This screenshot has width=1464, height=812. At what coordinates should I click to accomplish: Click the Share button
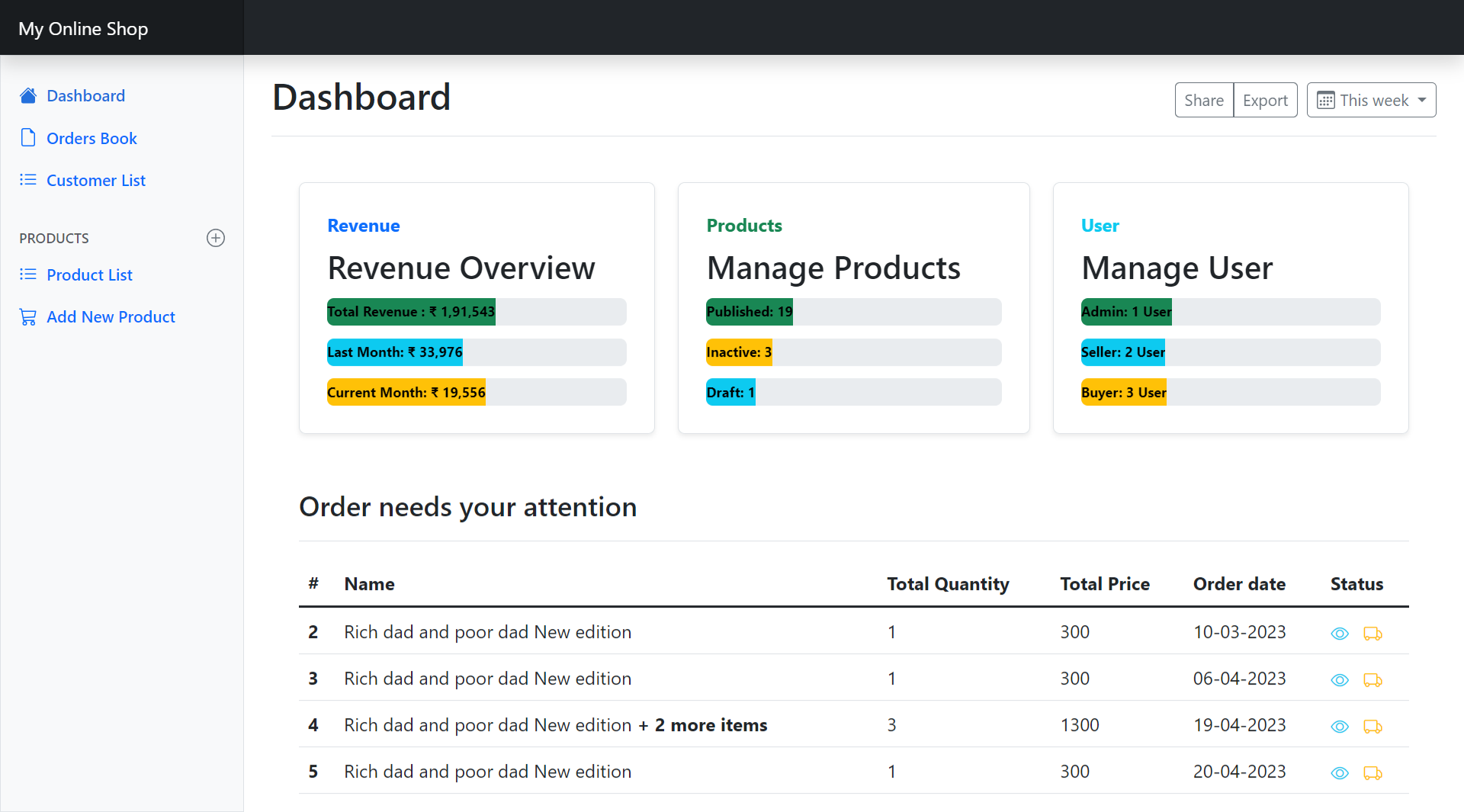(x=1203, y=100)
